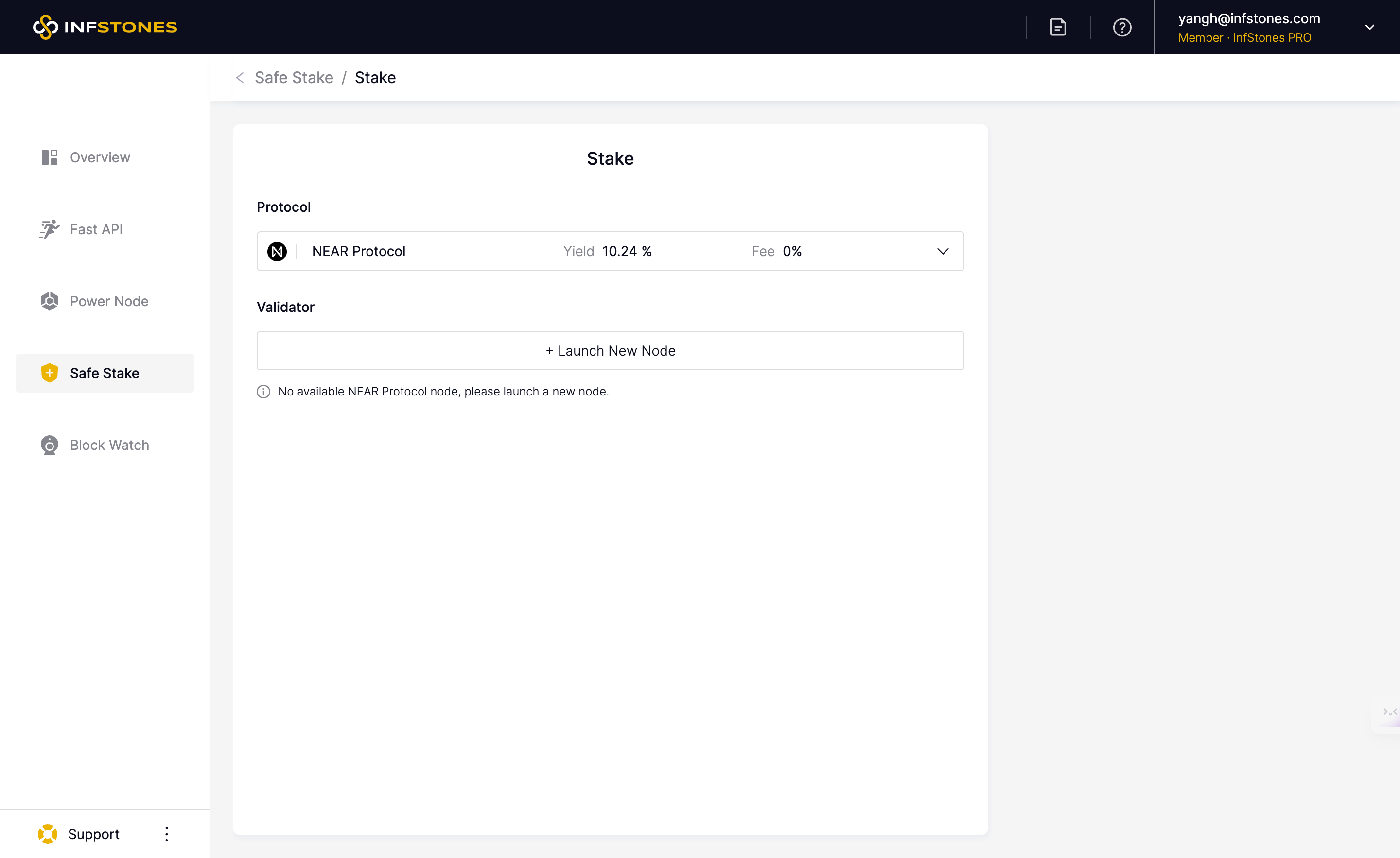Select Safe Stake in sidebar
Viewport: 1400px width, 858px height.
(105, 373)
